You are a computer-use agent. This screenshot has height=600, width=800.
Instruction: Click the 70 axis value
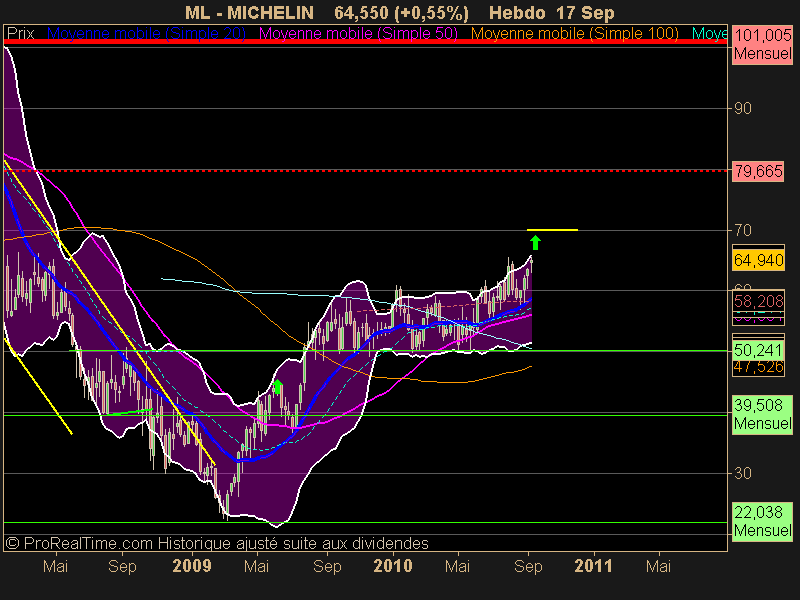742,230
